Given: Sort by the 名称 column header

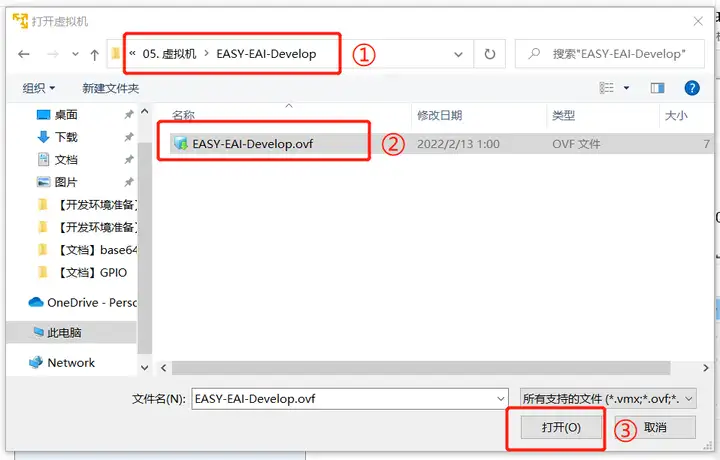Looking at the screenshot, I should coord(184,115).
